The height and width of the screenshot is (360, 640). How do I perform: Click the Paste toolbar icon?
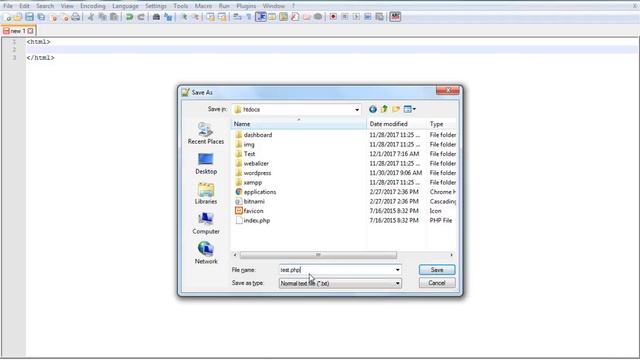pyautogui.click(x=114, y=17)
